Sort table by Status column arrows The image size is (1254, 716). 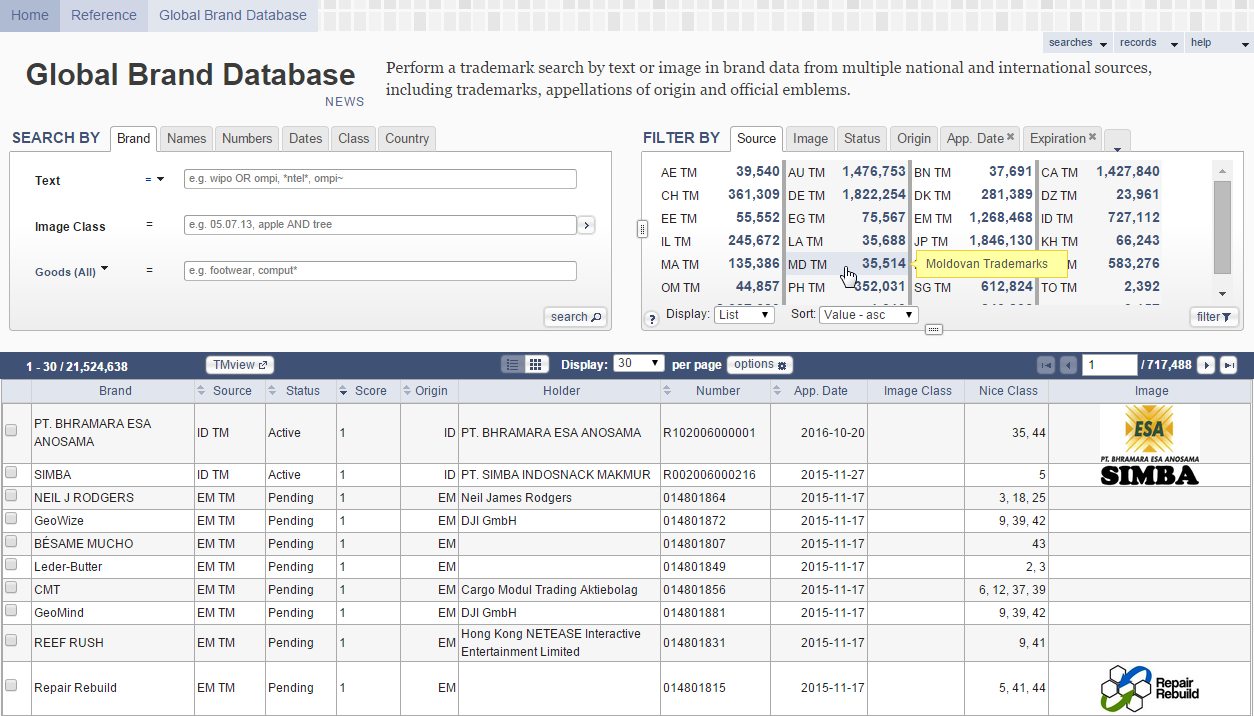click(273, 391)
